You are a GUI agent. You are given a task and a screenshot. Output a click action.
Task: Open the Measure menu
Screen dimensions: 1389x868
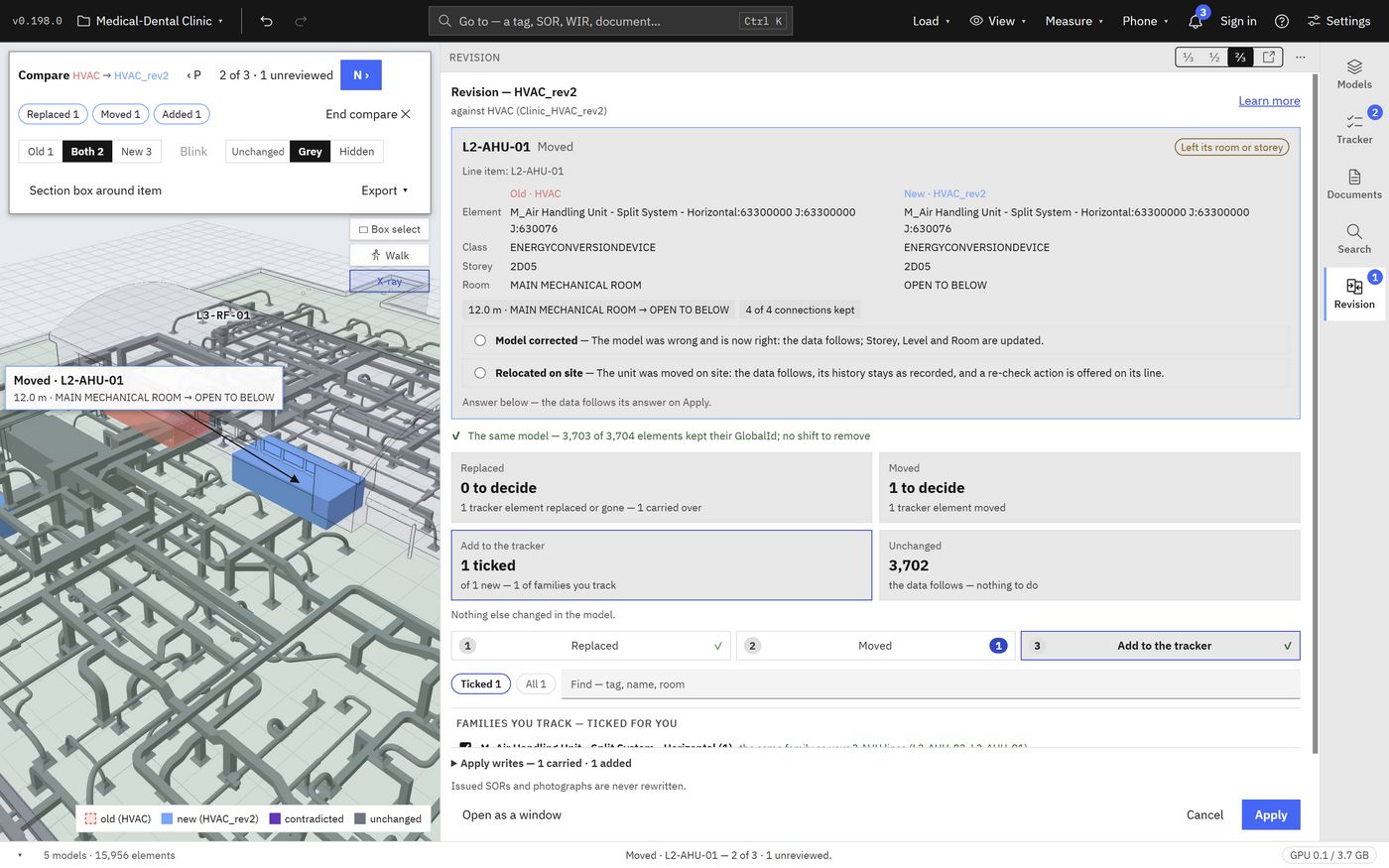[x=1074, y=21]
